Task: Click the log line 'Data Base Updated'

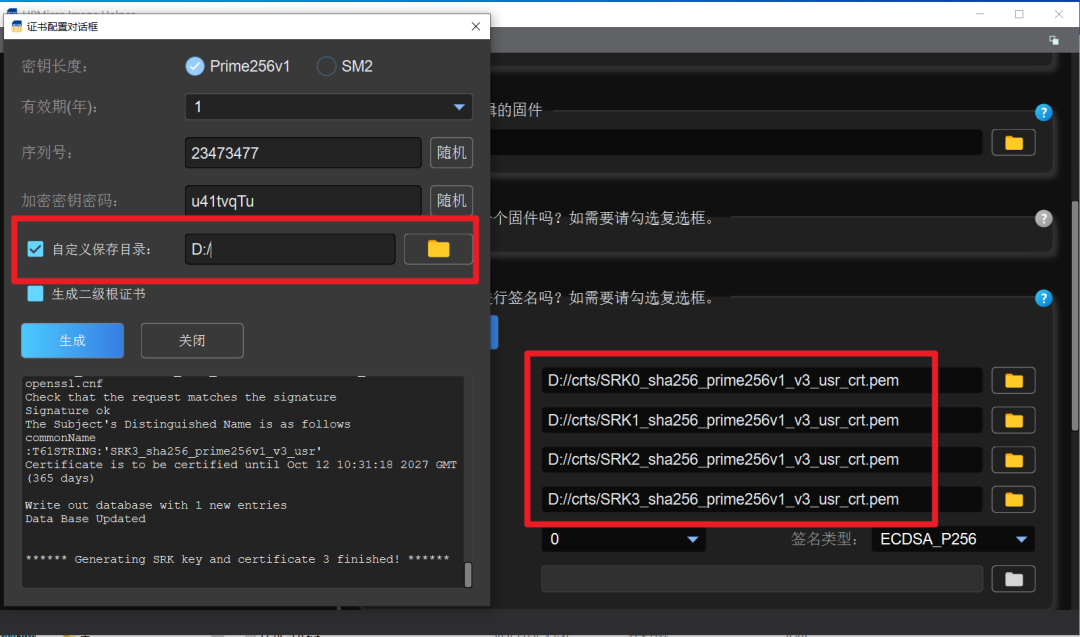Action: click(x=85, y=519)
